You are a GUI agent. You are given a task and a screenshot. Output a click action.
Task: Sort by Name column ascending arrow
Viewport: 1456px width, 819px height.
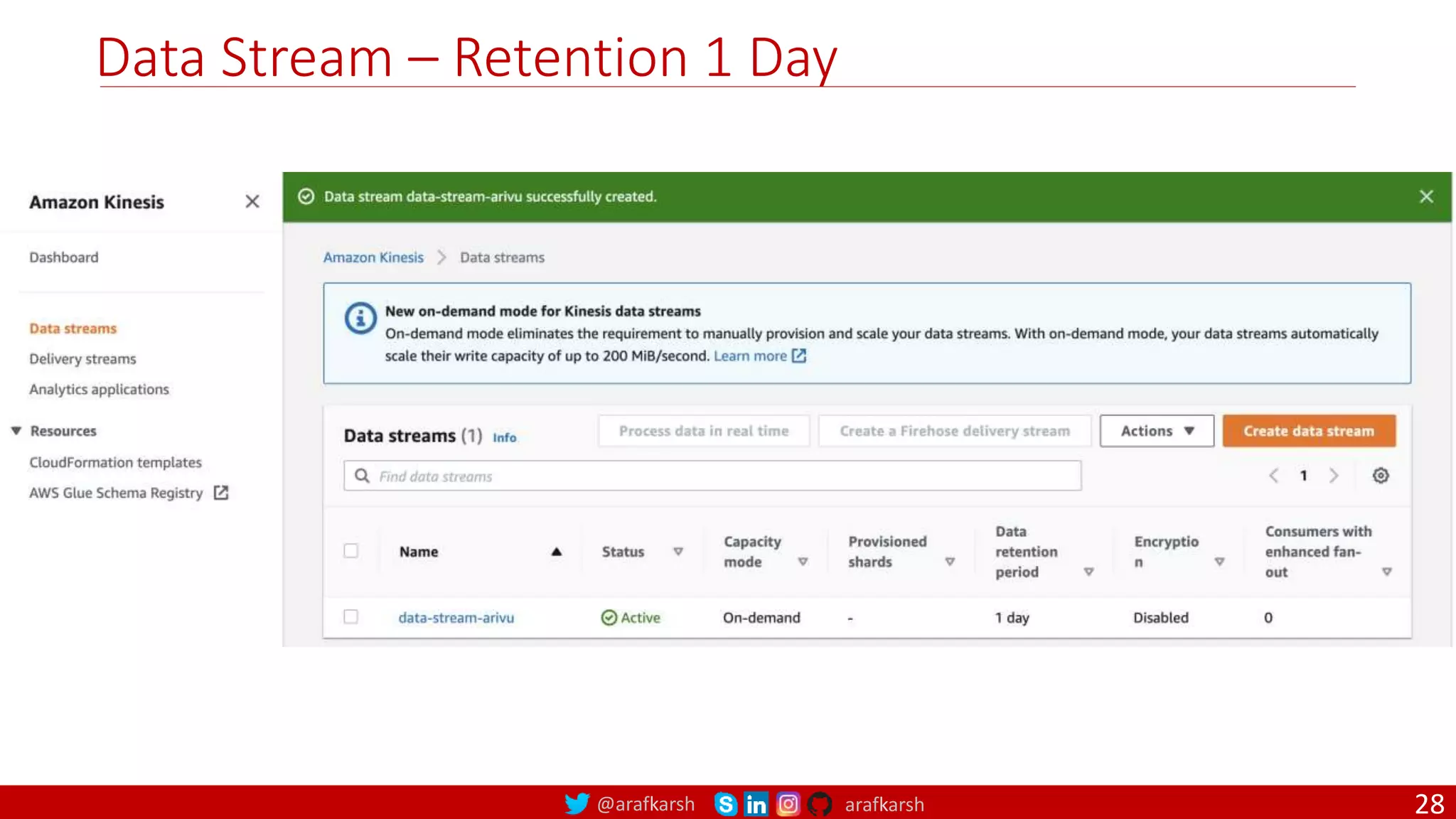(556, 552)
